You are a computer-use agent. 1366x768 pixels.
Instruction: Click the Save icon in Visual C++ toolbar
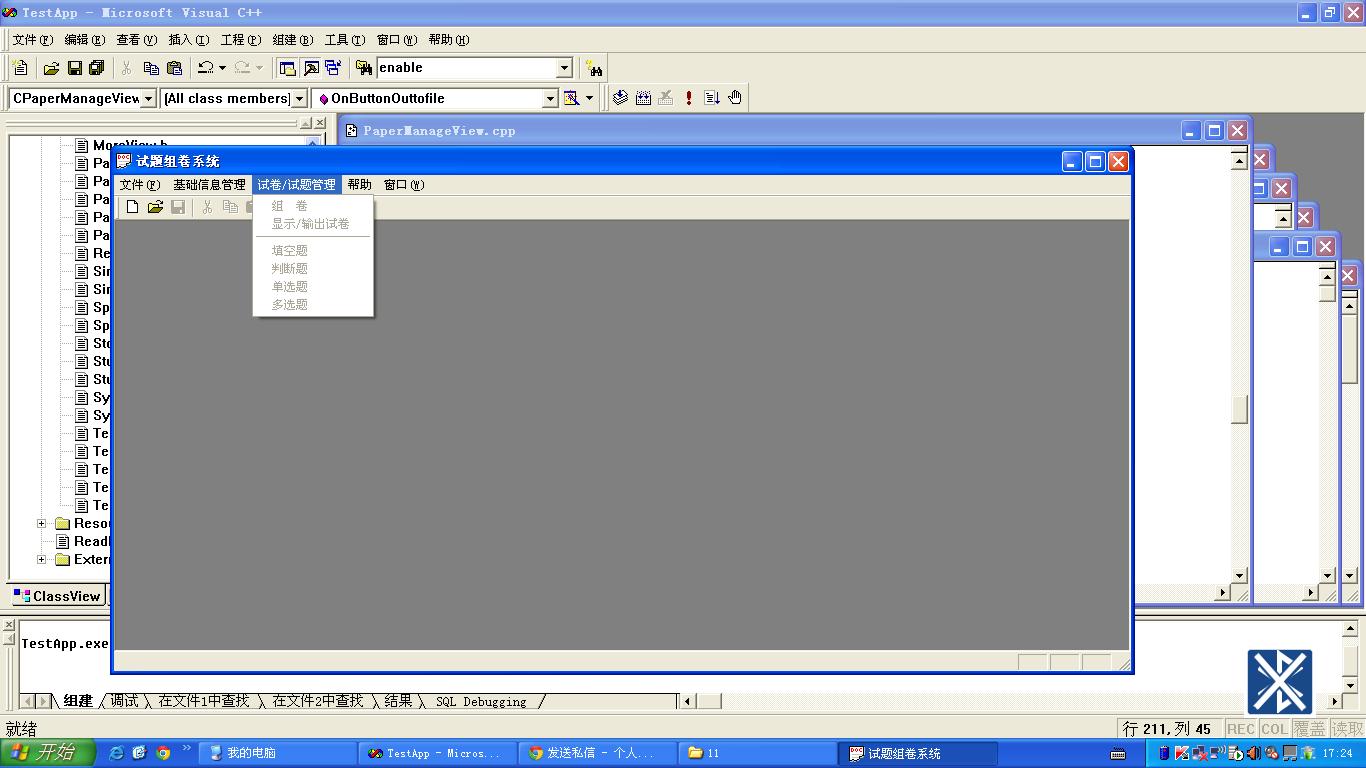pyautogui.click(x=74, y=68)
